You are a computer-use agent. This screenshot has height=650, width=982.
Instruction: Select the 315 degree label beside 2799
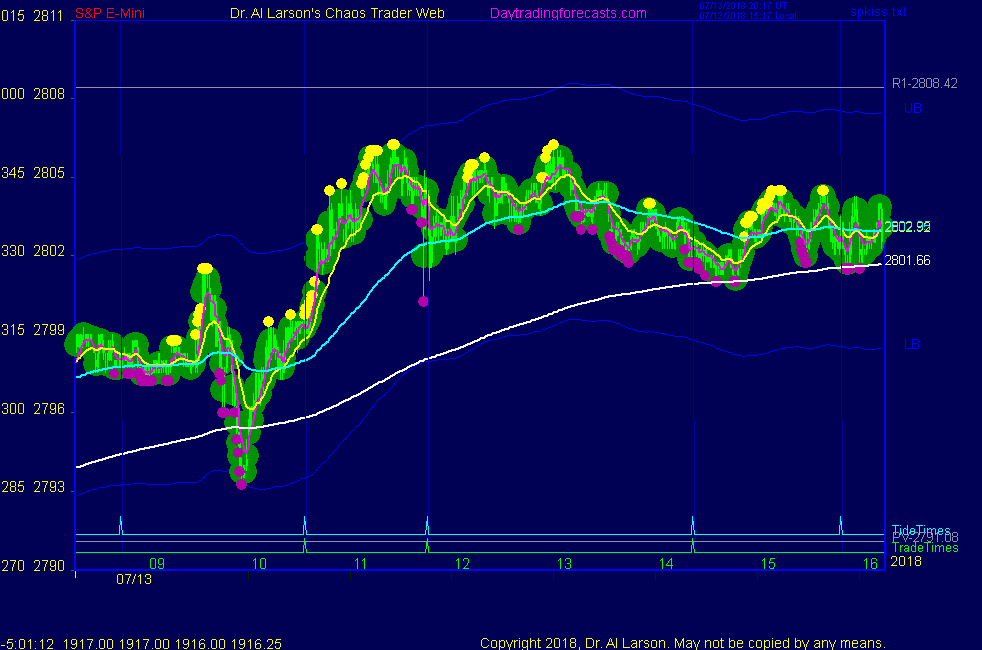click(13, 330)
